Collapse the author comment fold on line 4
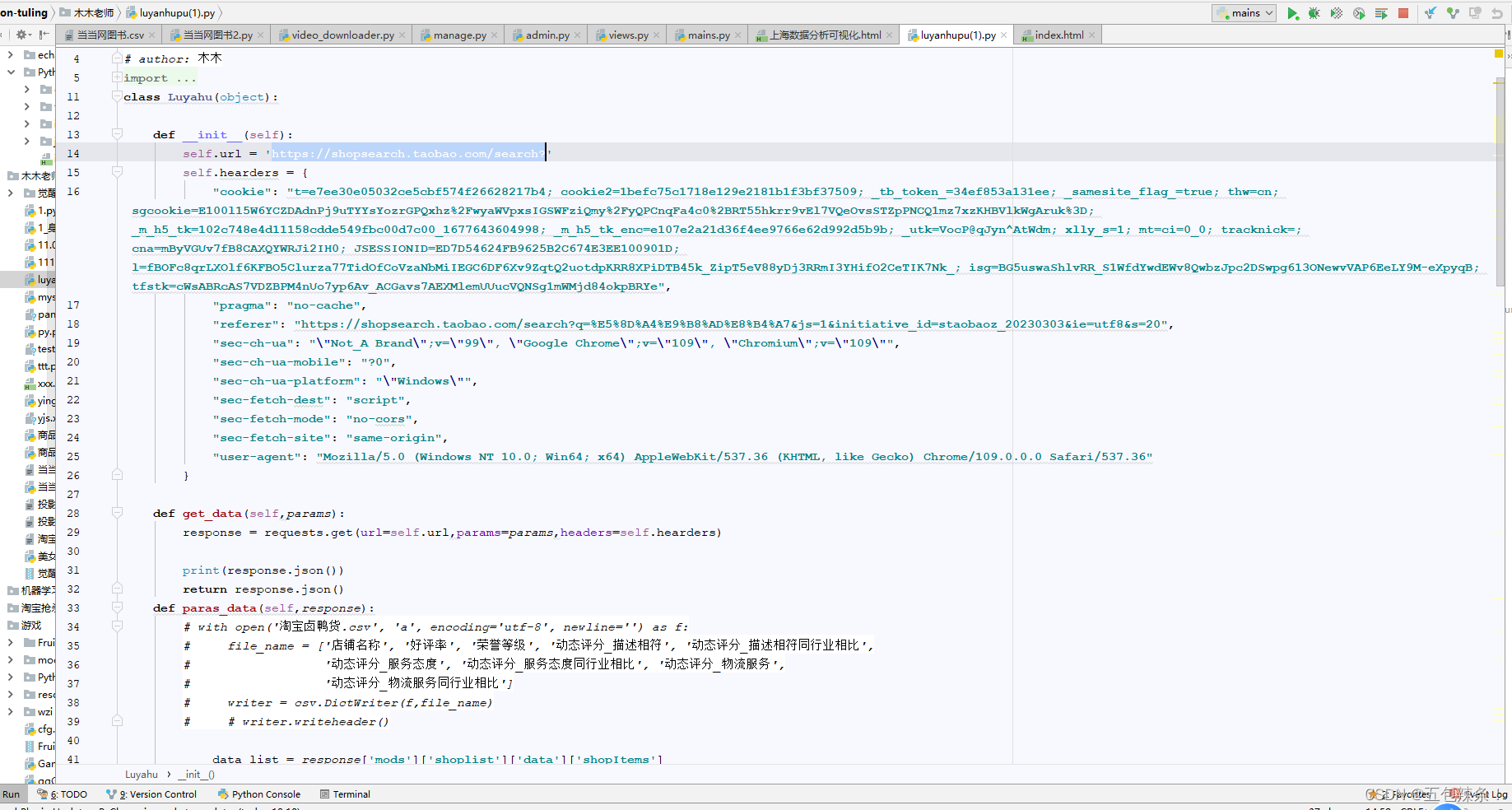The width and height of the screenshot is (1512, 810). 117,58
